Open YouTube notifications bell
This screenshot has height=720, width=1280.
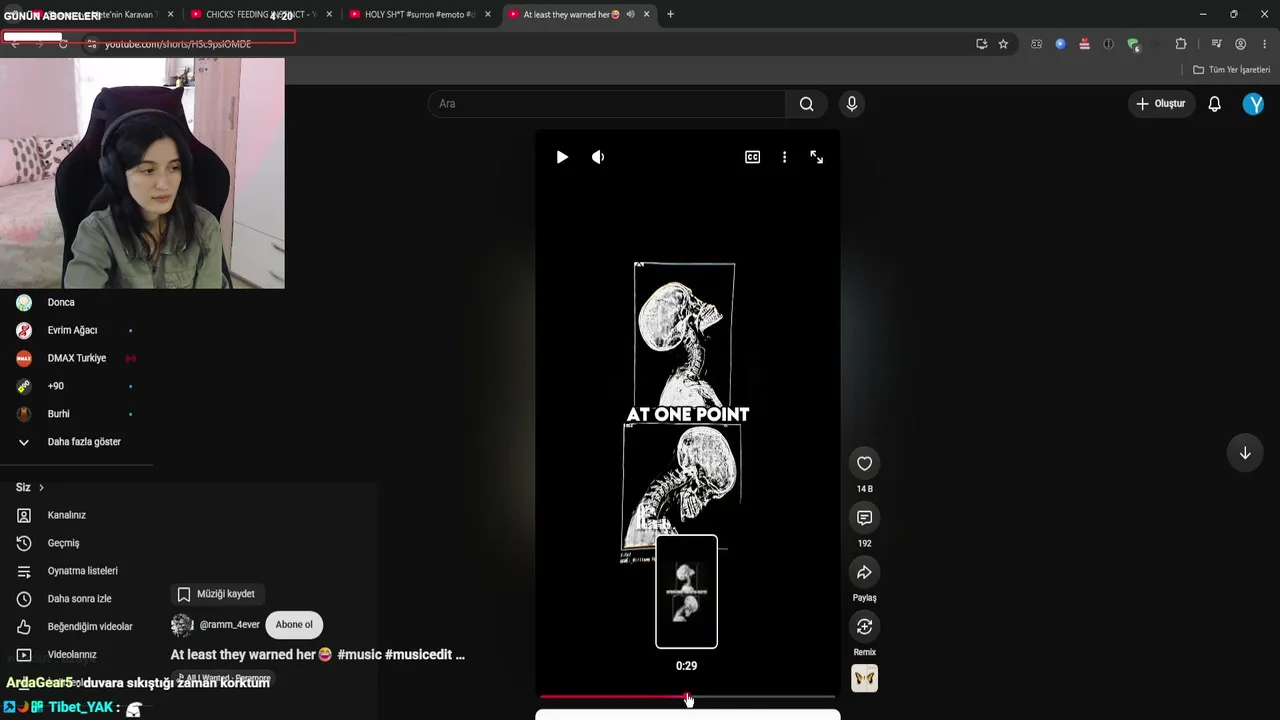[1214, 104]
